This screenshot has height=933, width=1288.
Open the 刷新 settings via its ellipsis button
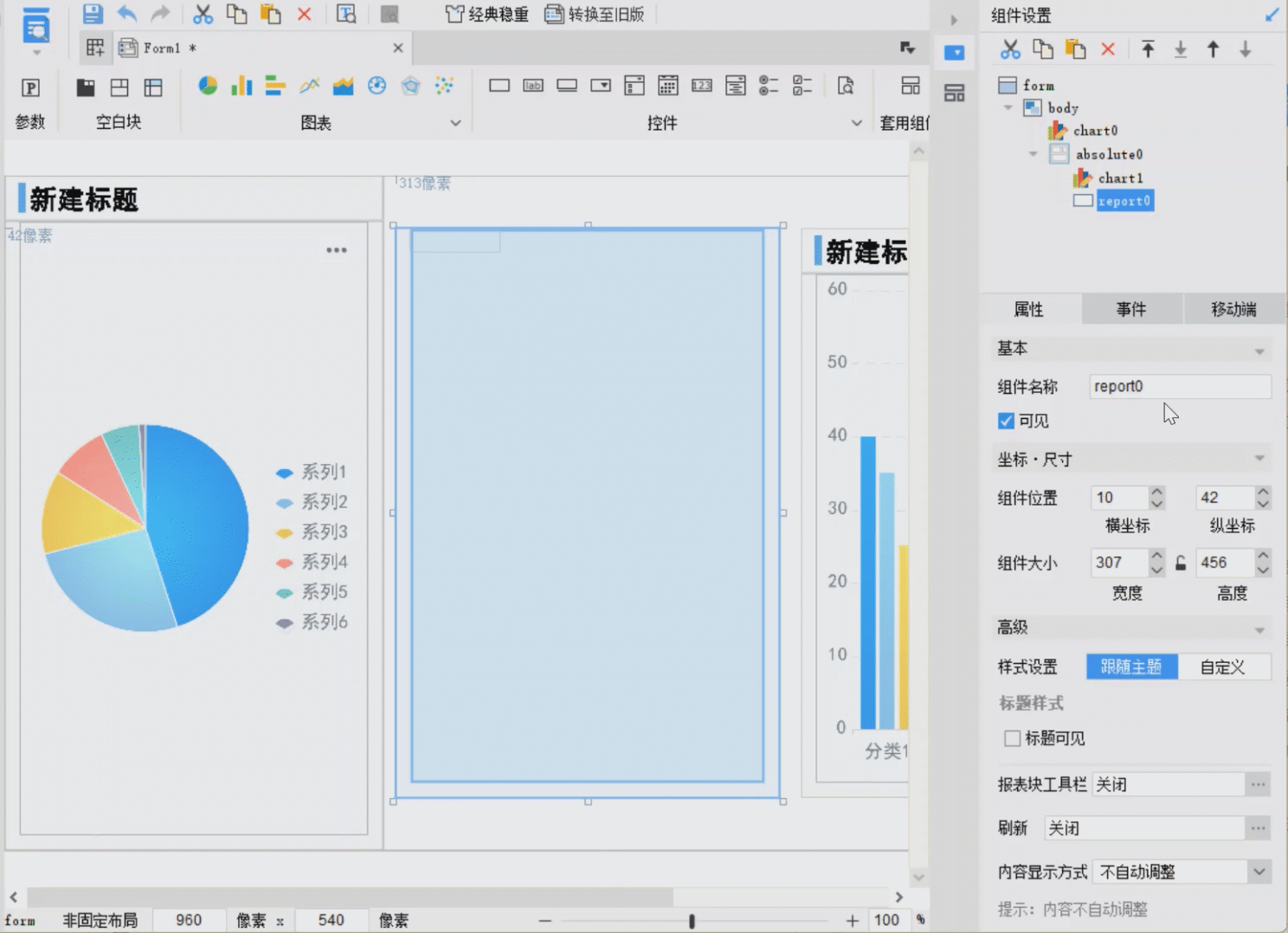point(1258,828)
